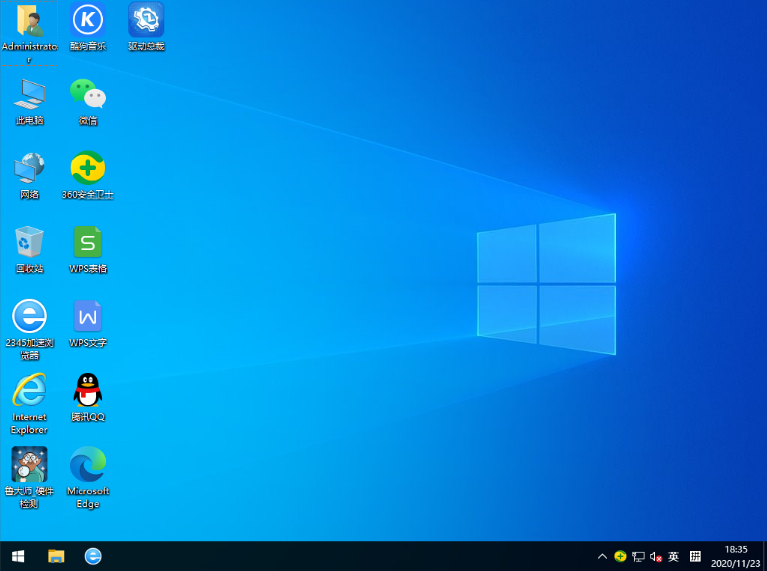Open the Windows Start menu
The height and width of the screenshot is (571, 767).
(18, 556)
